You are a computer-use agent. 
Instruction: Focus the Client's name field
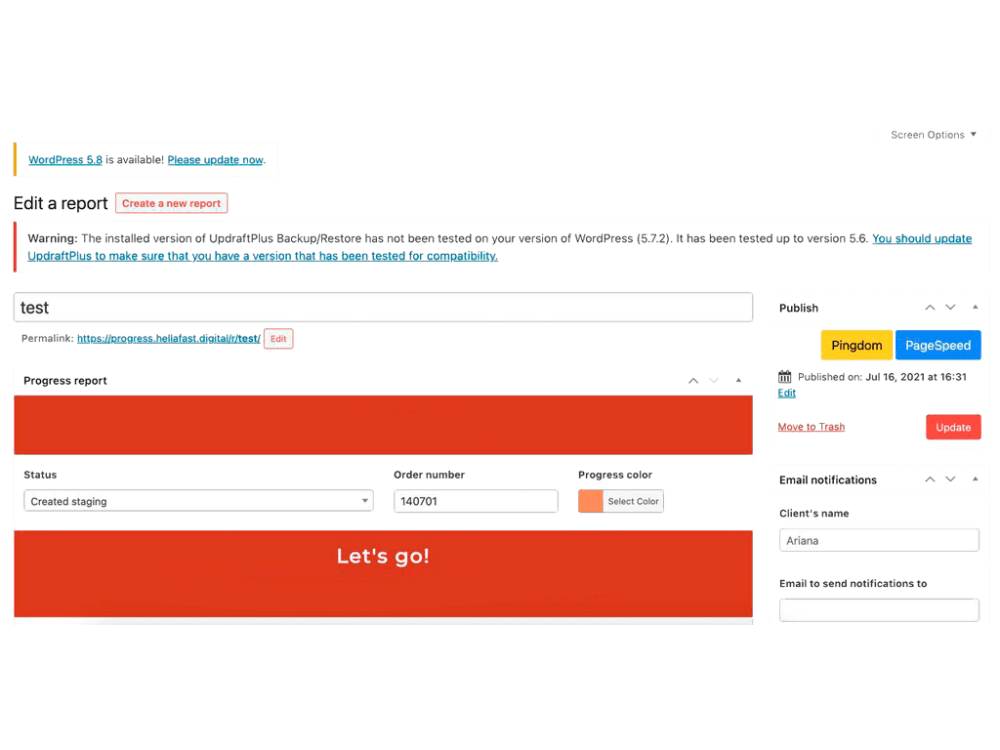point(879,540)
